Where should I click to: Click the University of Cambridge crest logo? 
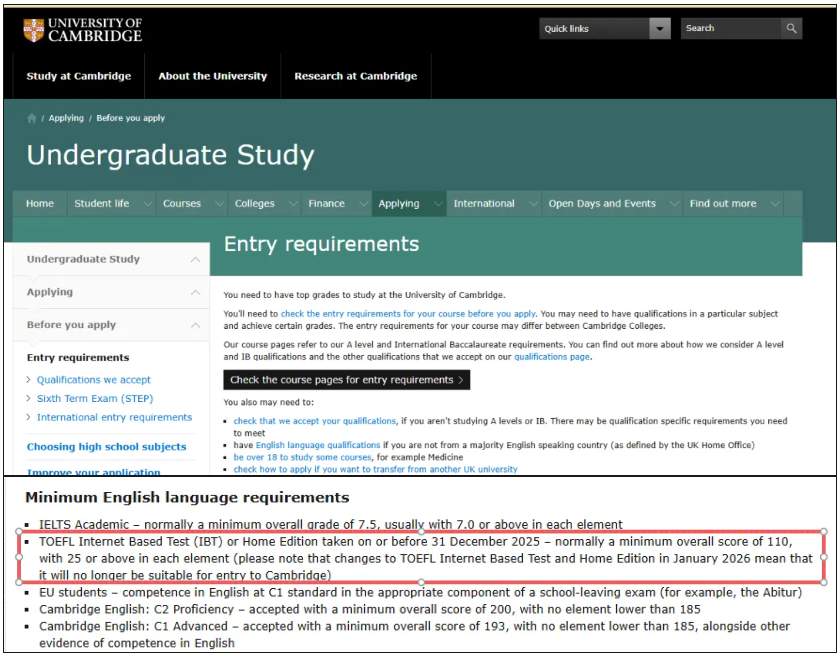33,30
